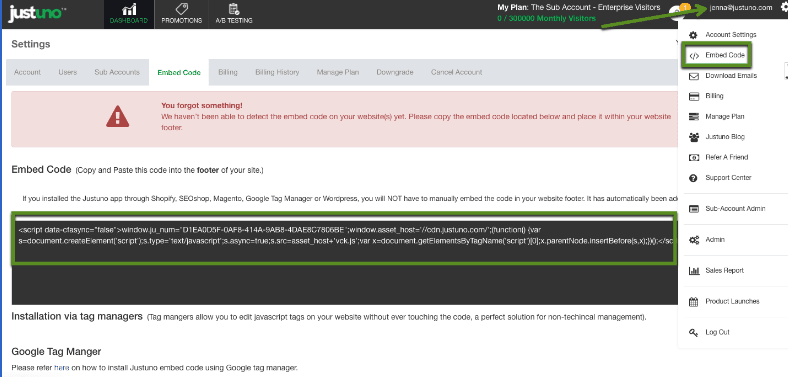This screenshot has width=788, height=377.
Task: Click the Log Out key icon
Action: coord(694,332)
